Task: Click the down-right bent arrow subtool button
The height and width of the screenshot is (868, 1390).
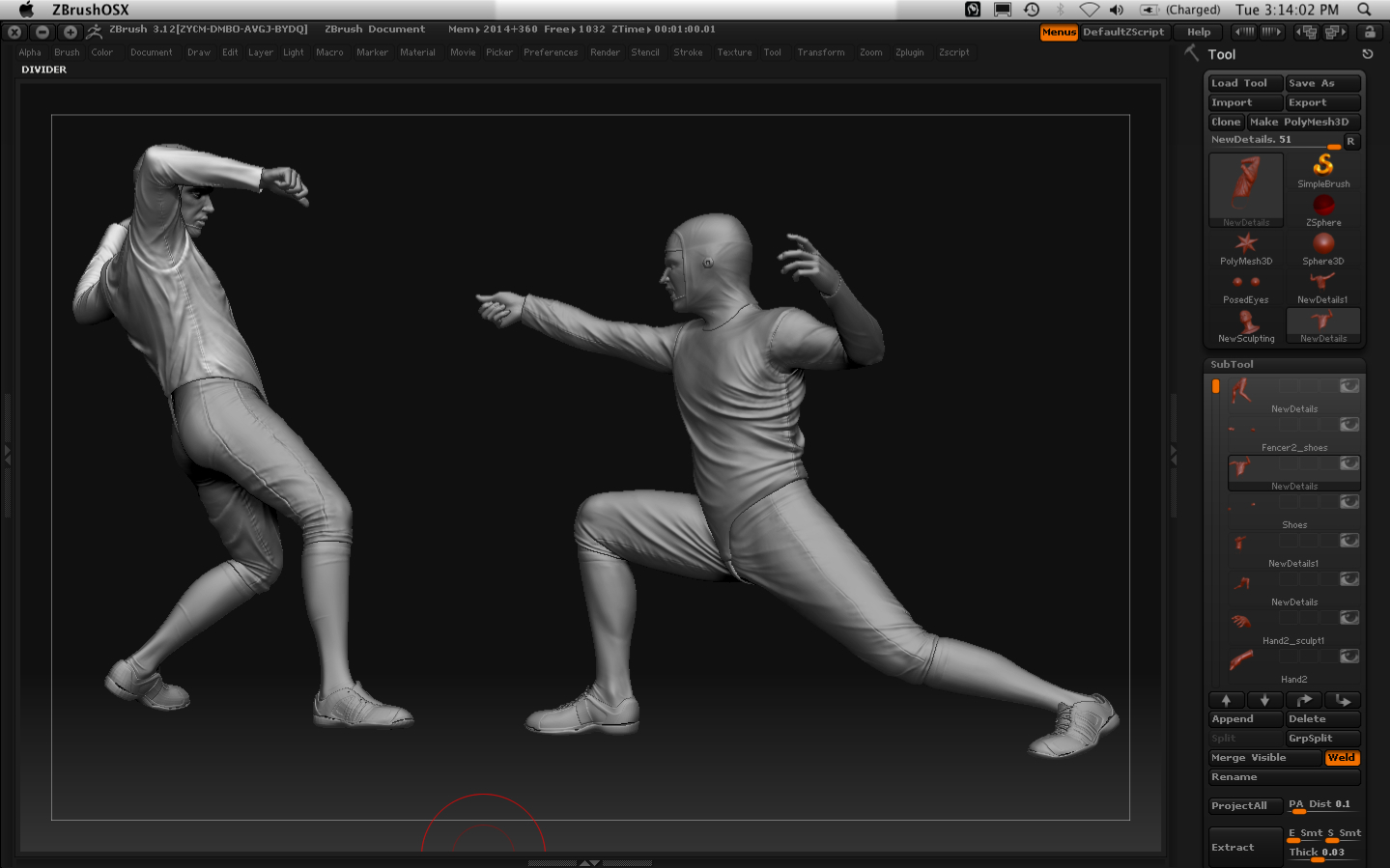Action: tap(1343, 700)
